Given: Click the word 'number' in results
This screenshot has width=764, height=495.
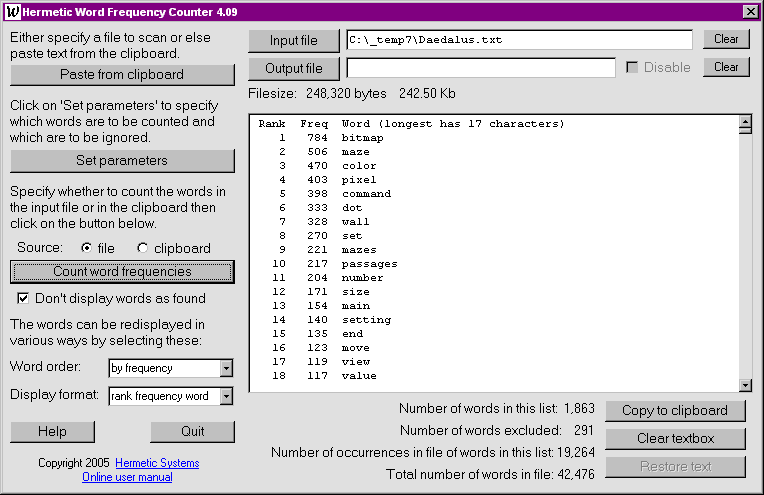Looking at the screenshot, I should coord(363,278).
